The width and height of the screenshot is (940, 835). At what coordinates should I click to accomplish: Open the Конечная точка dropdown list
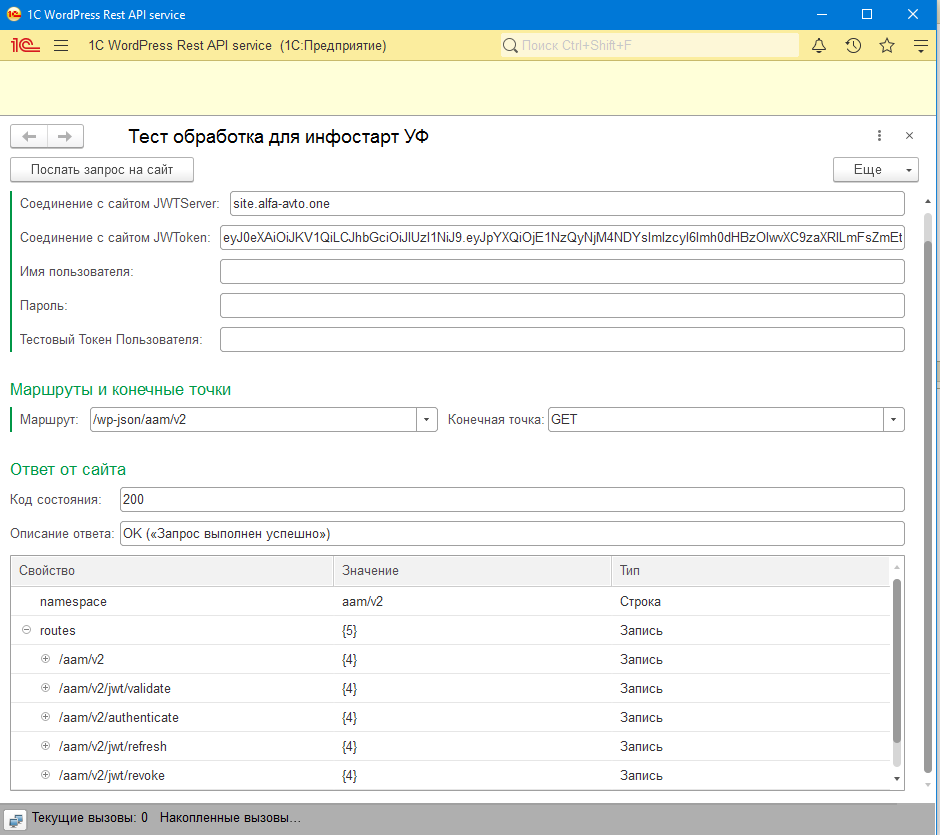coord(893,420)
